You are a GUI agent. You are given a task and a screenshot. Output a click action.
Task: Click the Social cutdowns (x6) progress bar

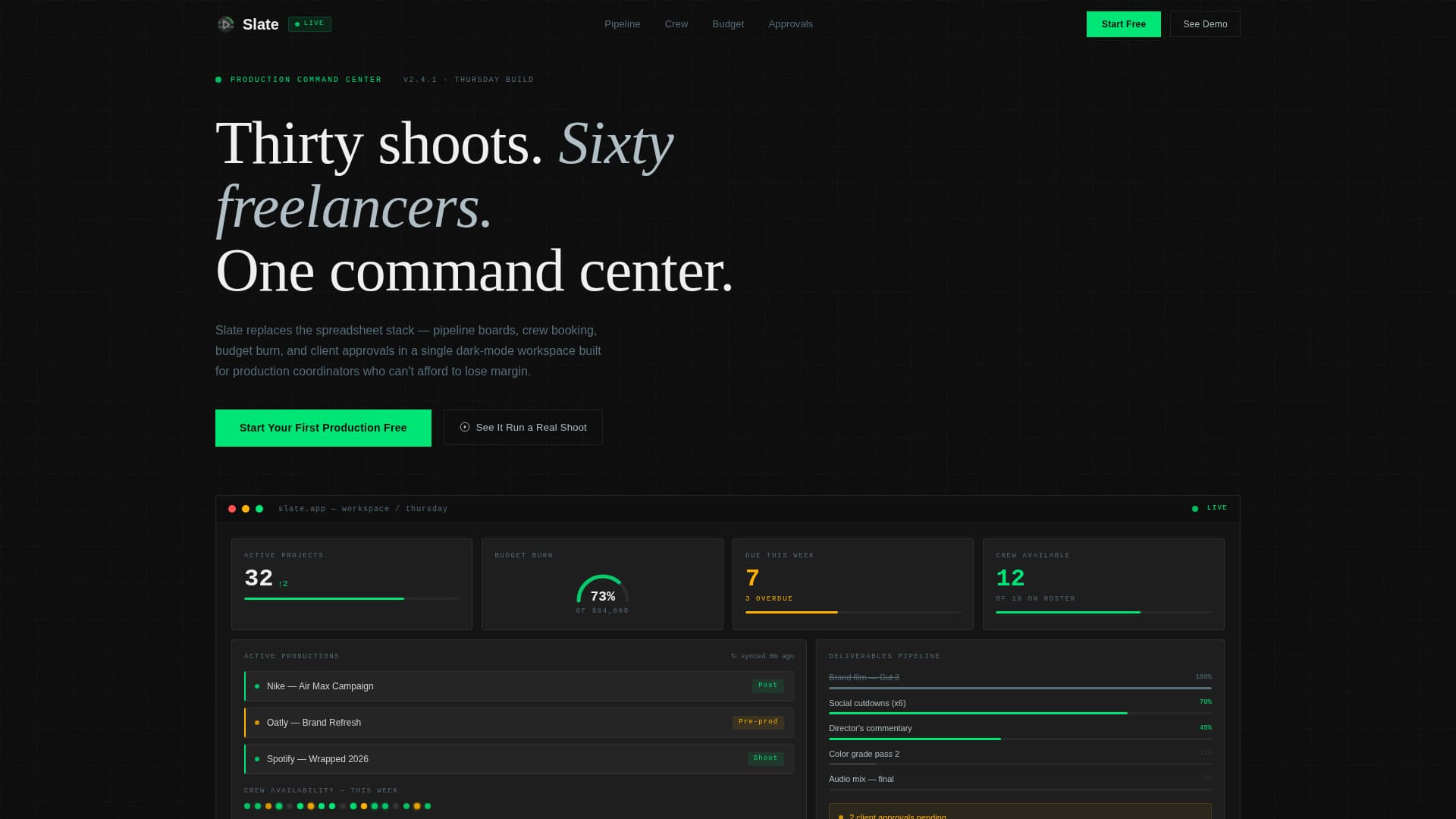tap(1020, 713)
